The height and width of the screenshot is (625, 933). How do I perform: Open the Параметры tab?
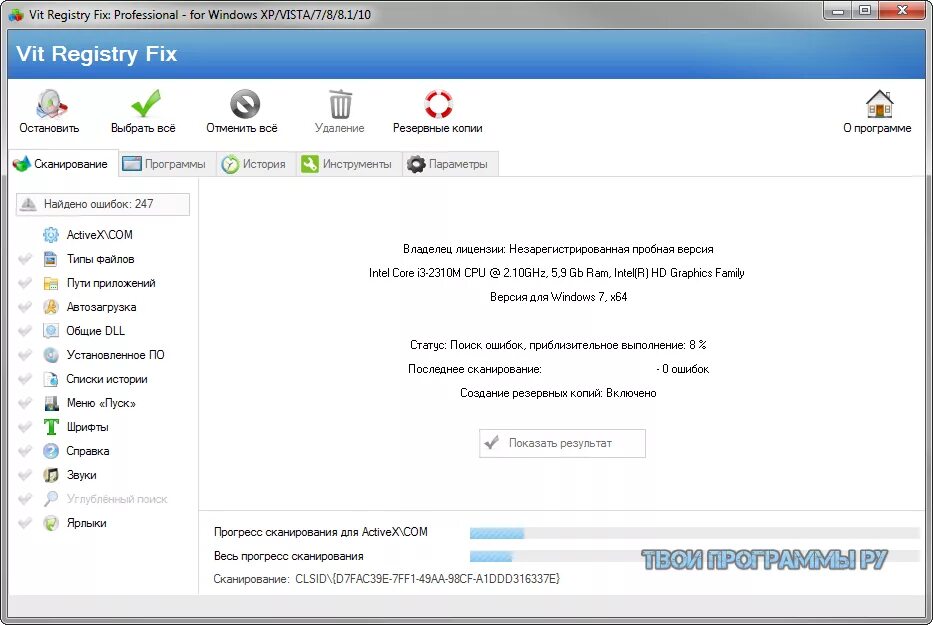pos(449,164)
